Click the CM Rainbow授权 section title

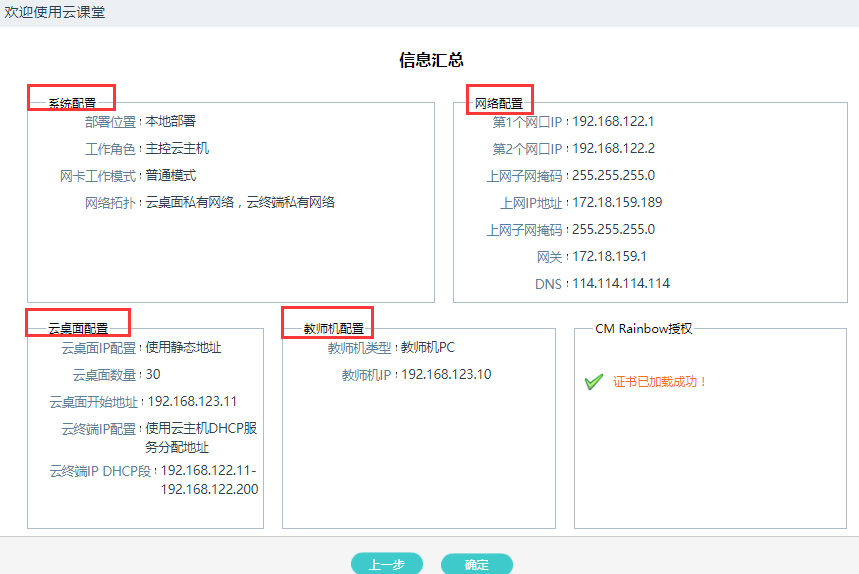coord(643,328)
